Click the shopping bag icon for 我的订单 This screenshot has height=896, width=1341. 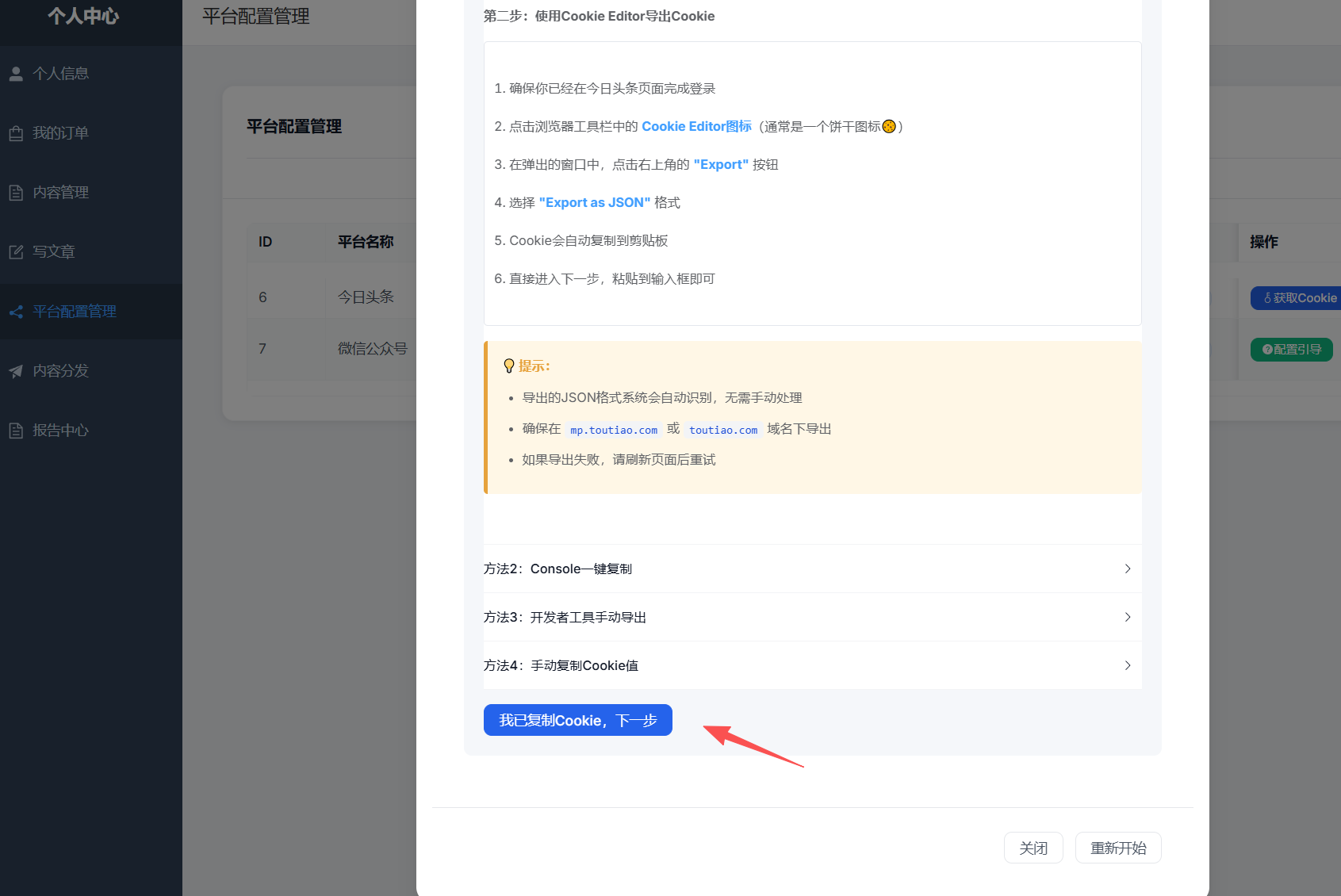point(16,133)
